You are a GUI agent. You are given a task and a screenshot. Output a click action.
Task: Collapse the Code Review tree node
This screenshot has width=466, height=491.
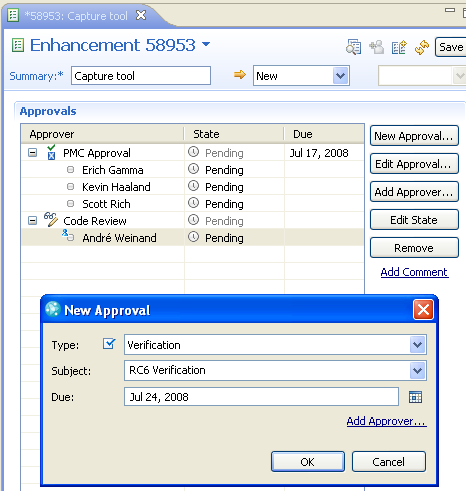click(x=32, y=221)
